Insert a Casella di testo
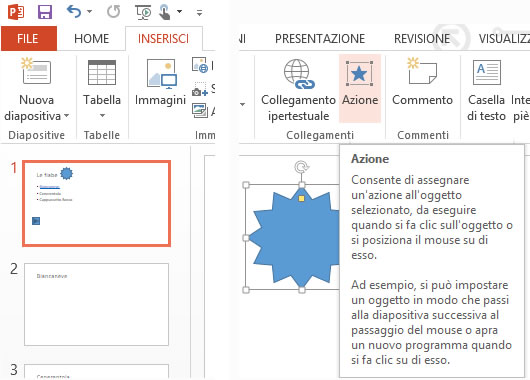The width and height of the screenshot is (530, 380). [486, 90]
